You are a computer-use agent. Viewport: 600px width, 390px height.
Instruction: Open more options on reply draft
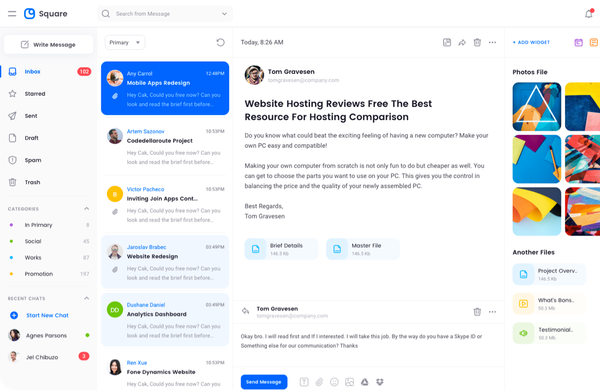[492, 312]
